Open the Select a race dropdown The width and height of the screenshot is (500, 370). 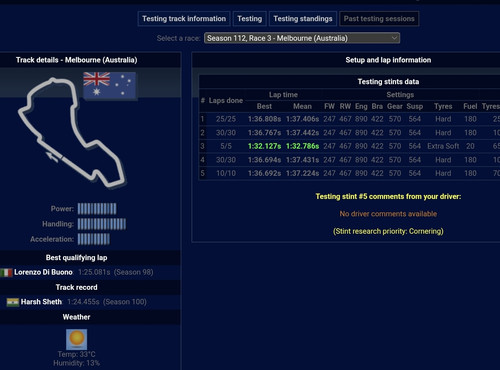302,38
